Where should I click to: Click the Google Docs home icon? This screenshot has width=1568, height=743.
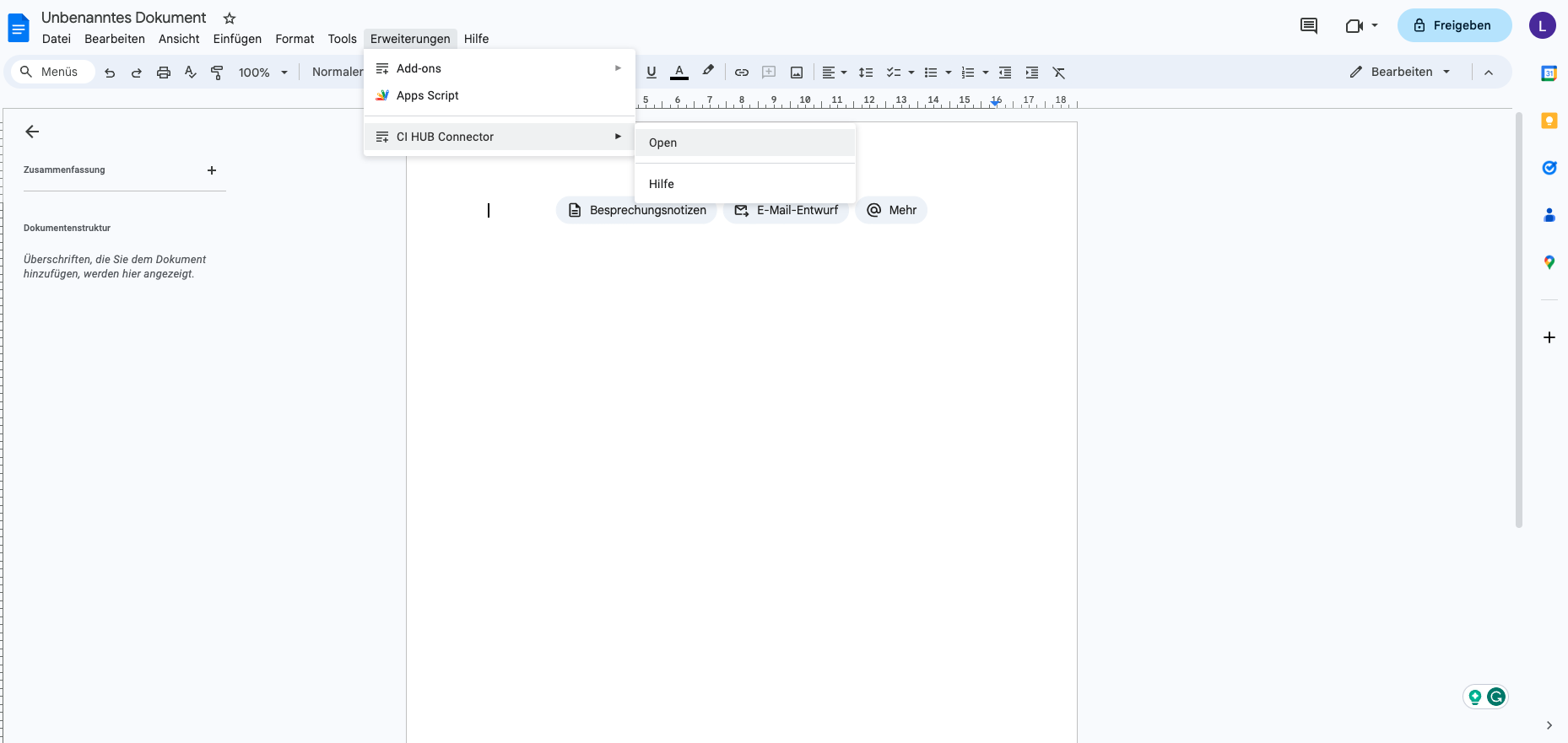[18, 28]
